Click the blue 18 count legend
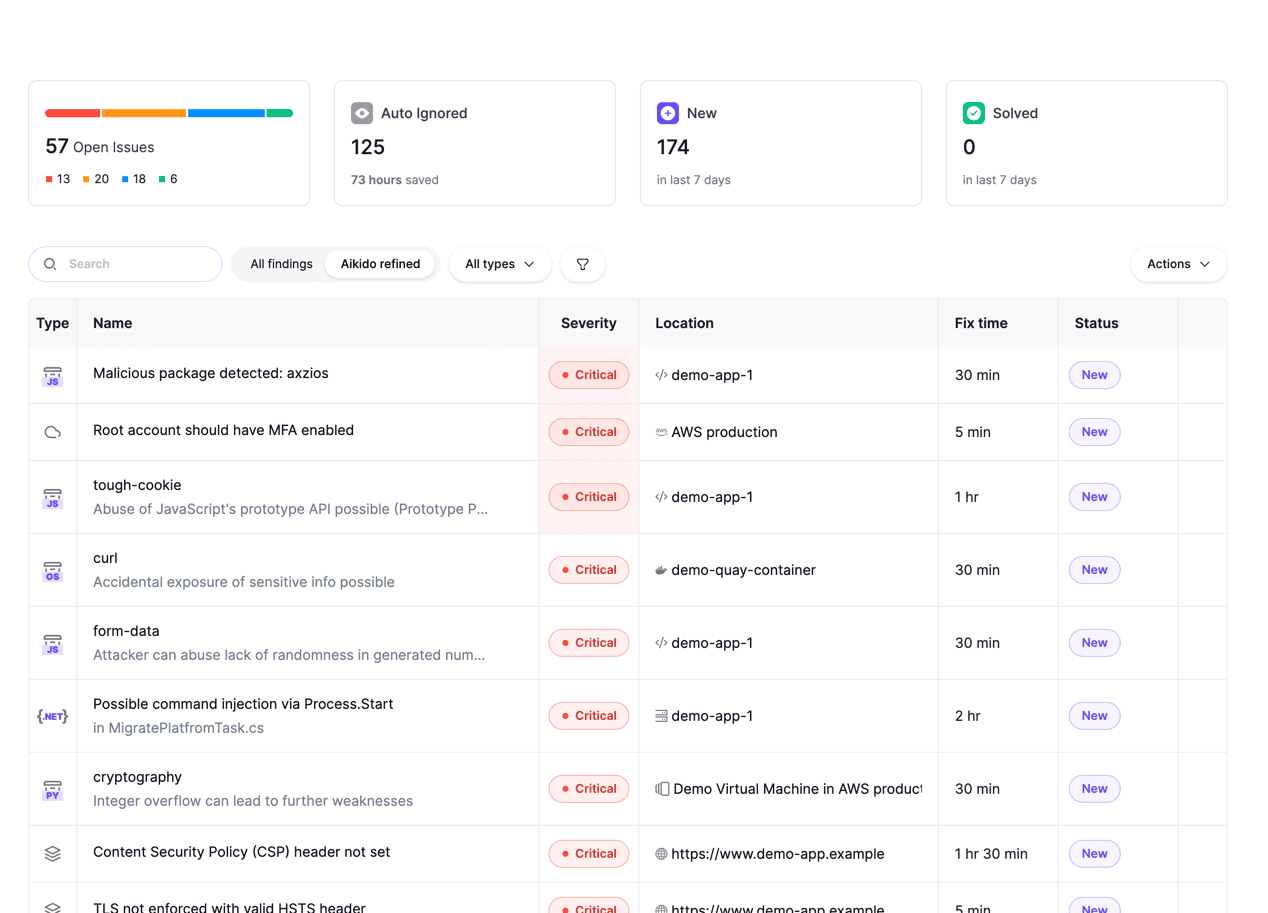The image size is (1268, 913). (x=134, y=179)
